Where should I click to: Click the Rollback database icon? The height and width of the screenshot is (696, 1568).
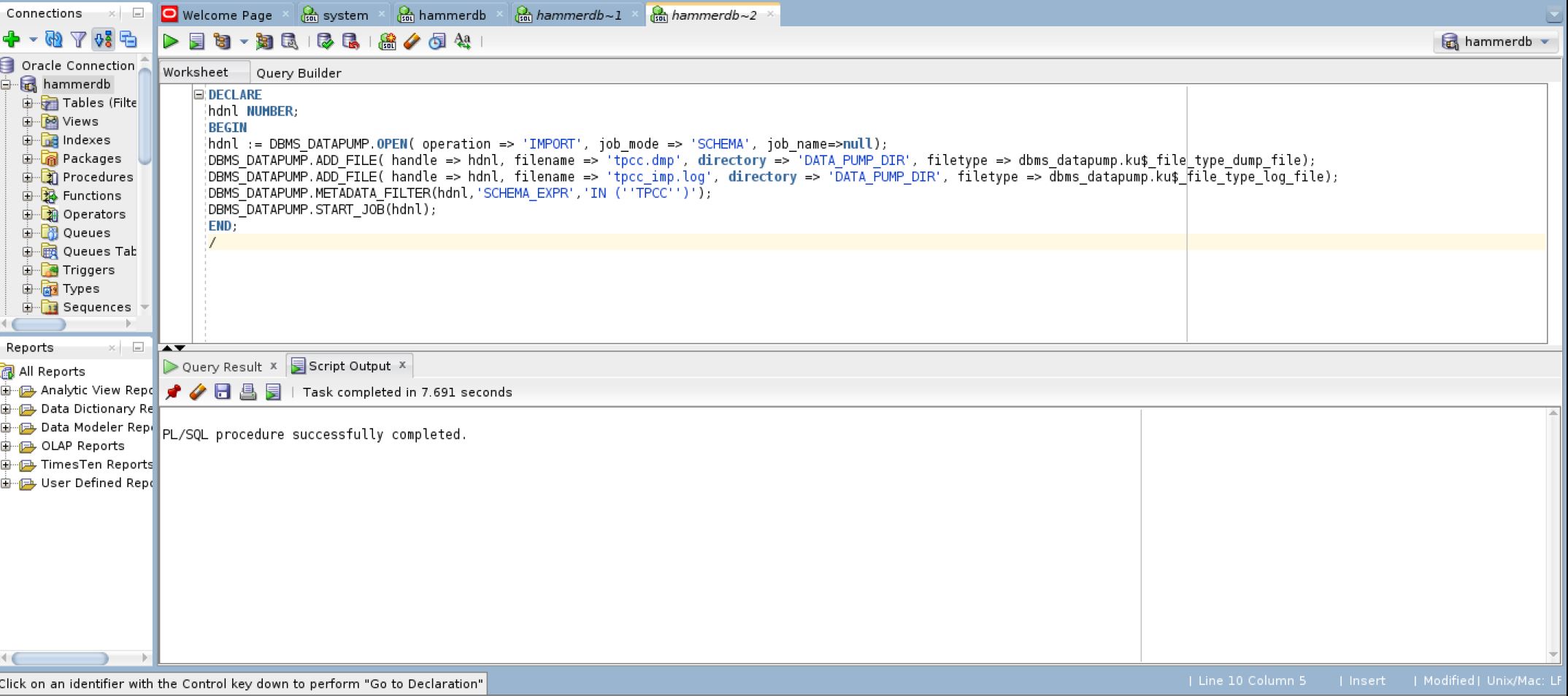click(x=351, y=42)
